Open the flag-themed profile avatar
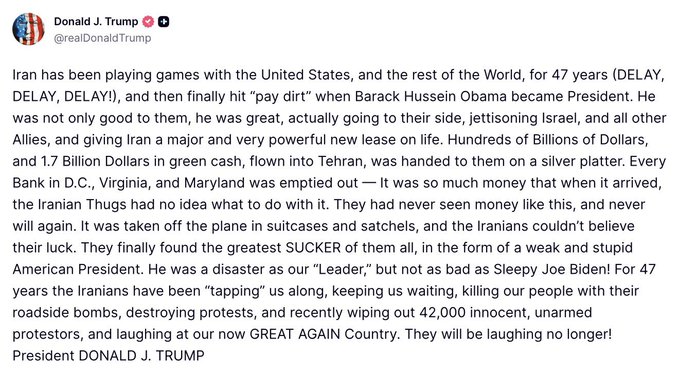Screen dimensions: 679x371 (29, 29)
